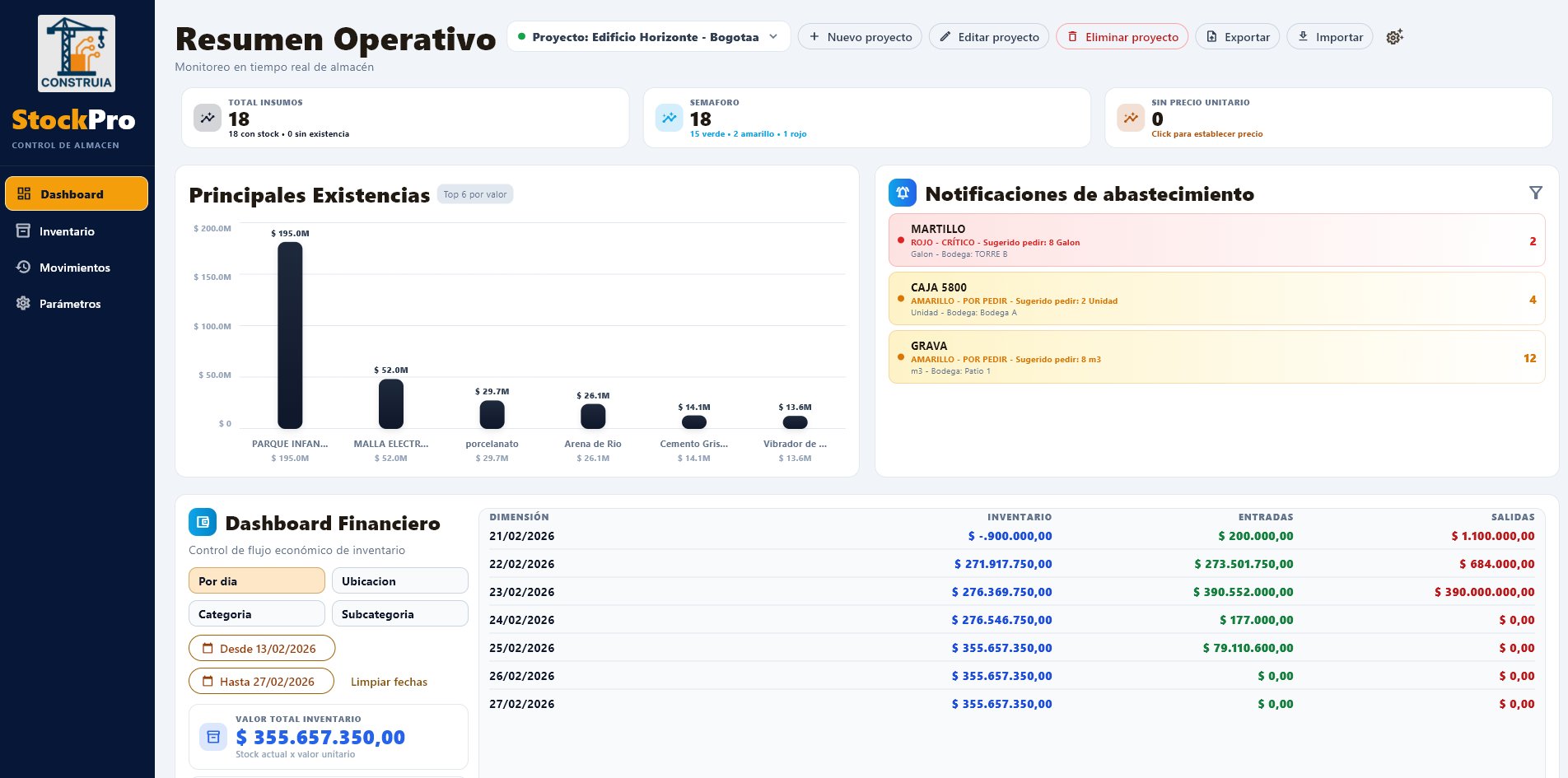This screenshot has width=1568, height=778.
Task: Enable the Categoria grouping filter
Action: click(x=256, y=613)
